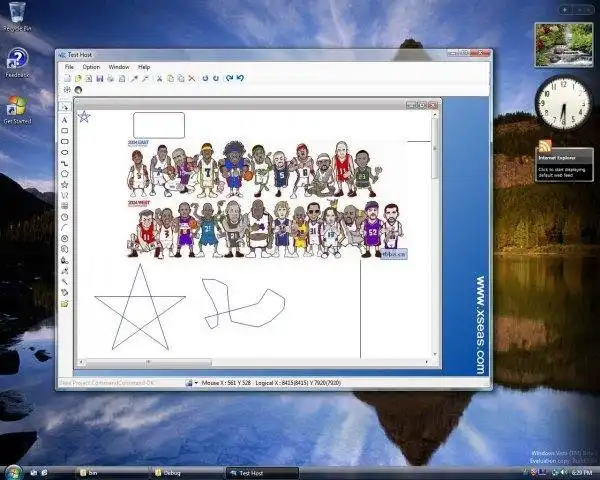Click the settings gear icon in second toolbar row
Viewport: 600px width, 480px height.
click(67, 90)
